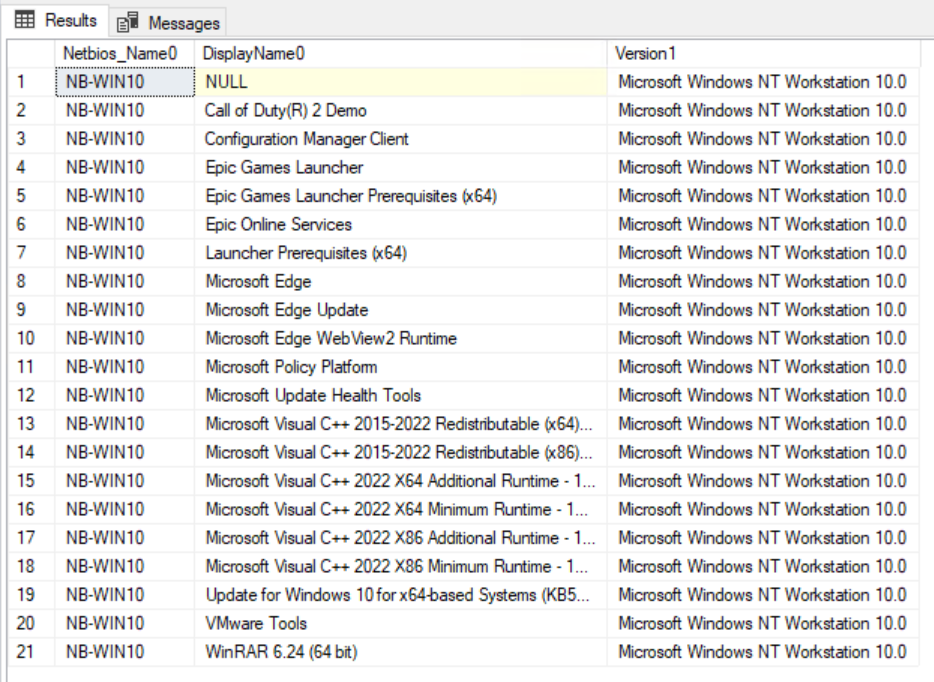Click Visual C++ 2022 X64 Minimum Runtime cell
Screen dimensions: 934x682
click(x=400, y=509)
